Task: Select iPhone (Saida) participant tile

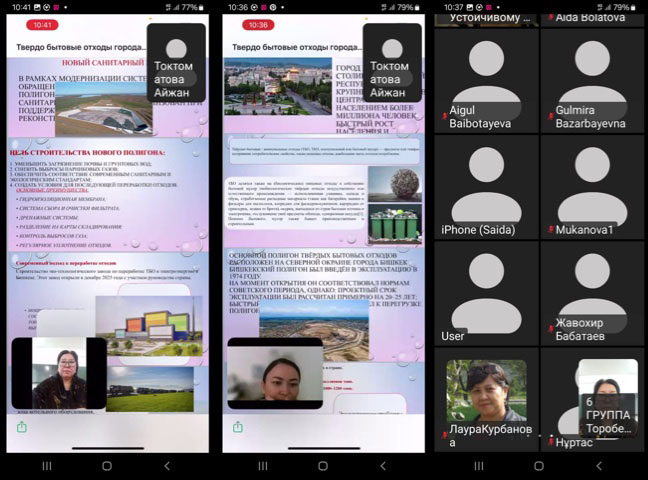Action: pyautogui.click(x=486, y=187)
